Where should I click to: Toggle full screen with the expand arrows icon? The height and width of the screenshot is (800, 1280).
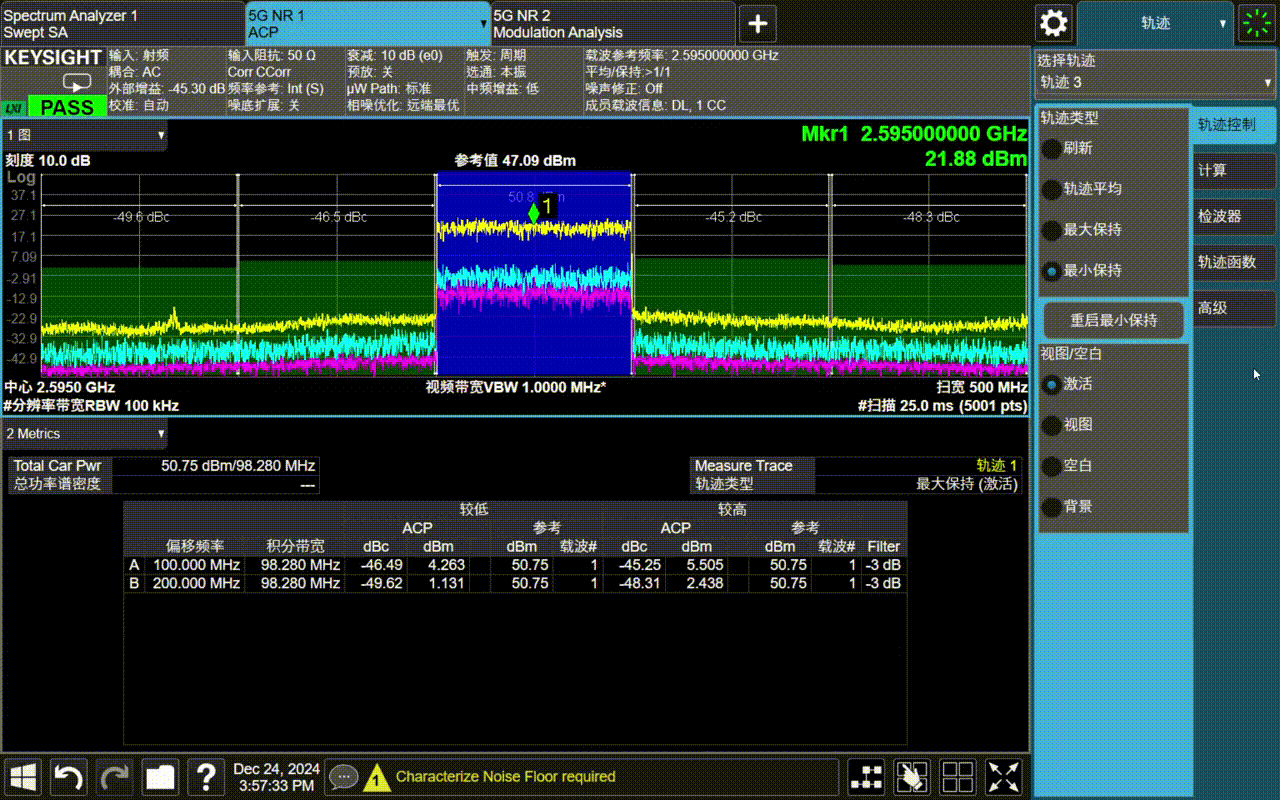tap(1004, 777)
